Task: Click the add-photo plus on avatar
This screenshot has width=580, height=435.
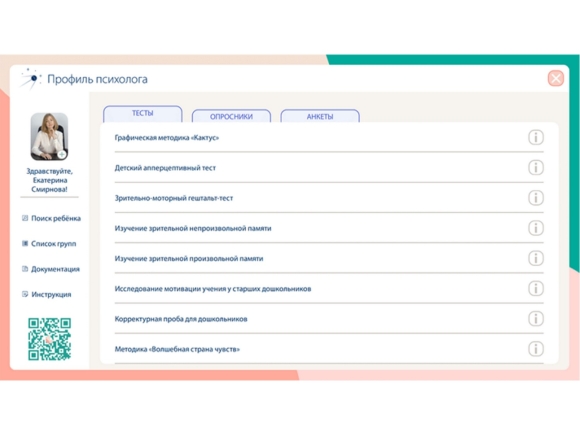Action: 62,154
